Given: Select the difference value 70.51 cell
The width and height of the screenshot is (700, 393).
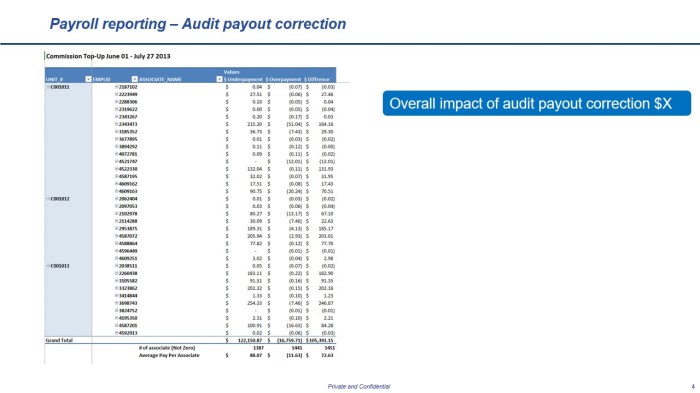Looking at the screenshot, I should pos(327,191).
